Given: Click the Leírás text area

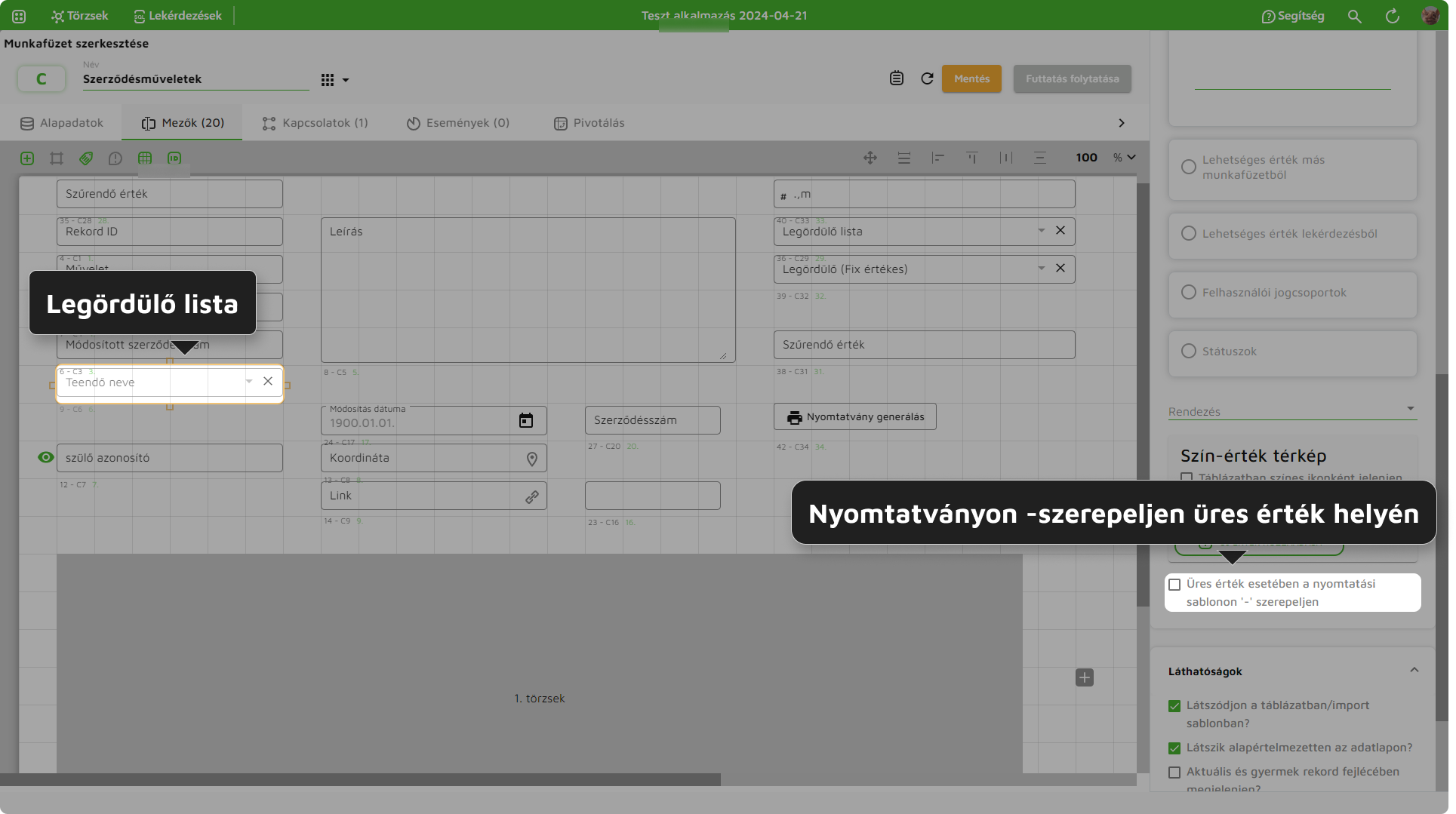Looking at the screenshot, I should coord(528,290).
